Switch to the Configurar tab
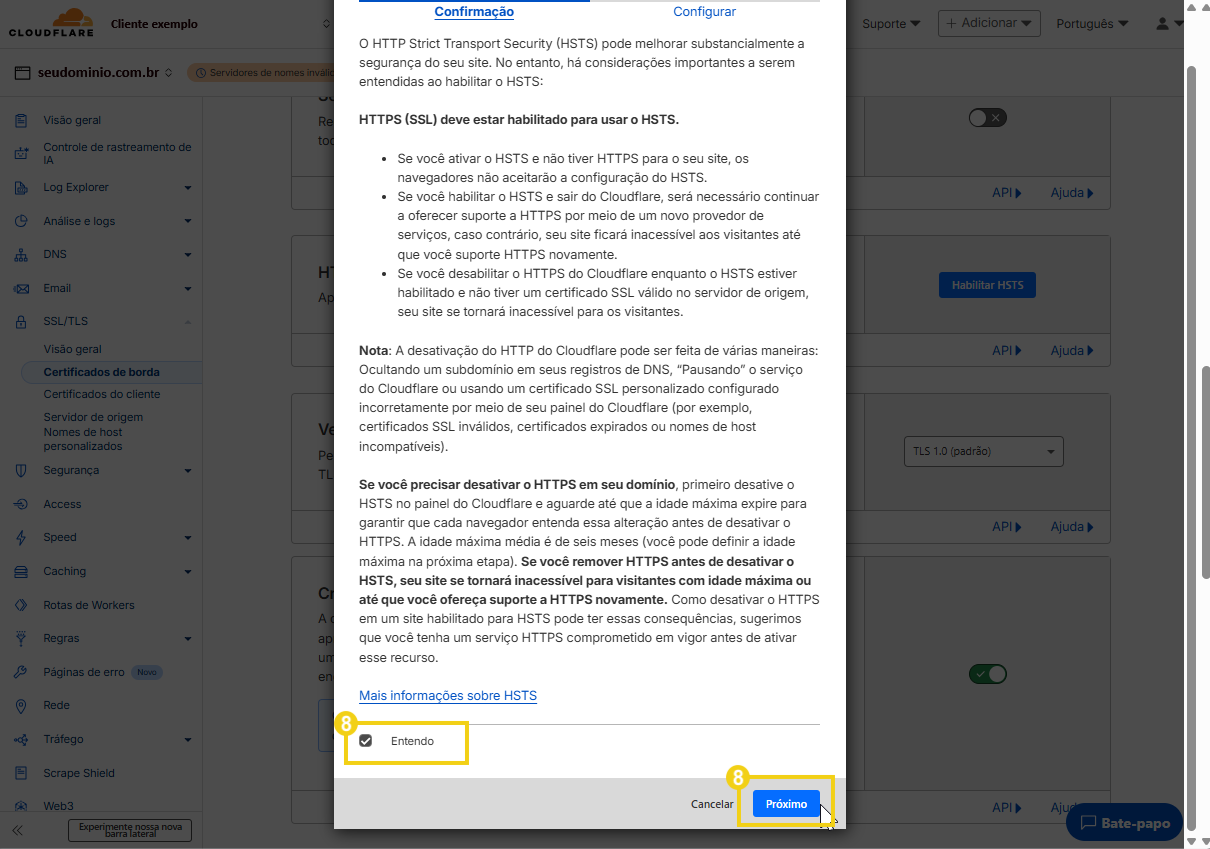The height and width of the screenshot is (849, 1210). (704, 11)
